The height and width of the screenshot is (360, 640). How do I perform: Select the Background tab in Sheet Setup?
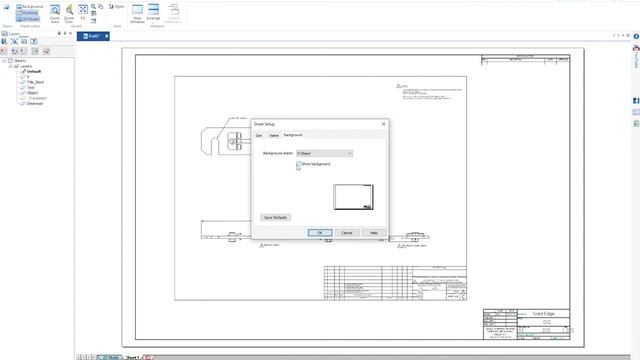293,135
